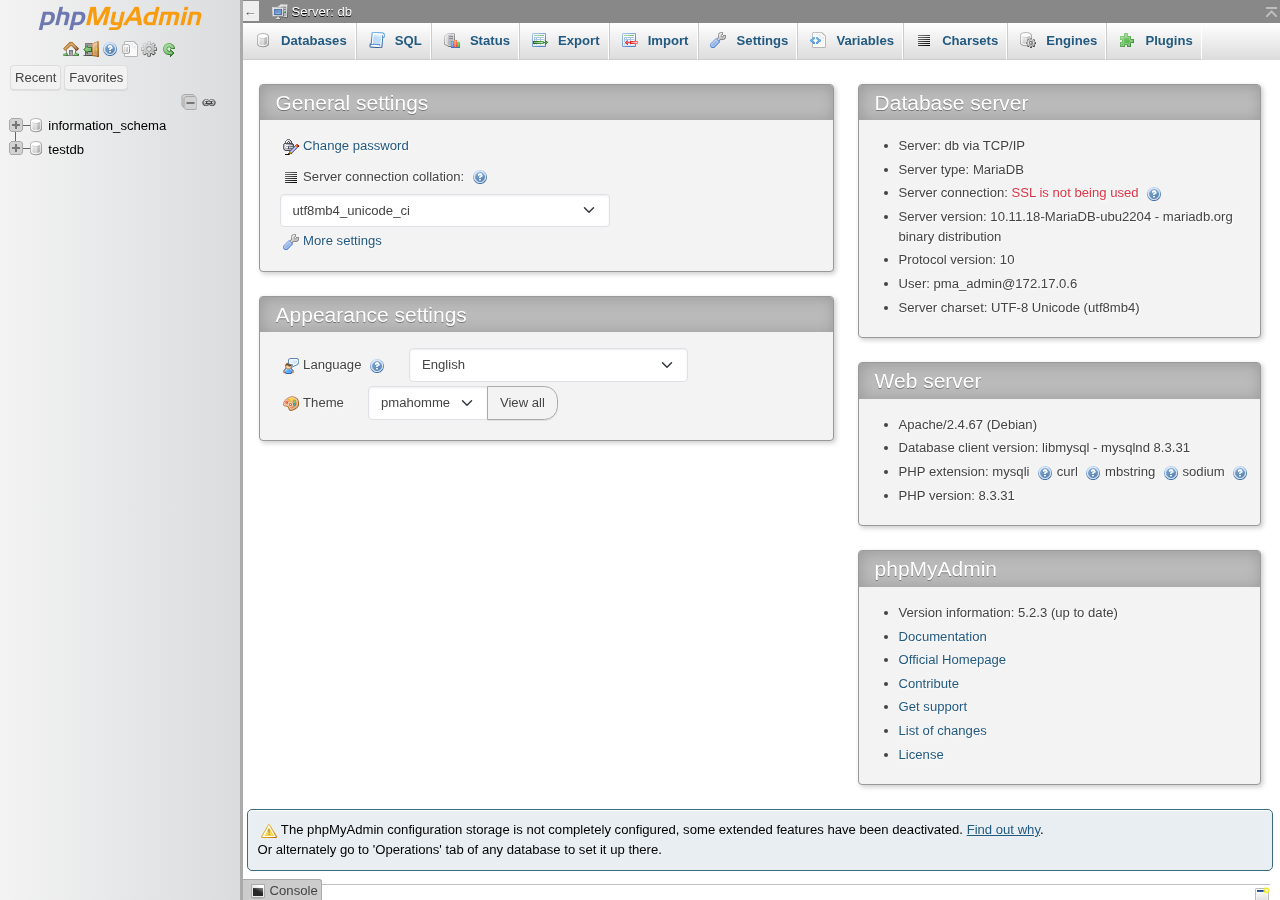The image size is (1280, 900).
Task: Click 'Version information: 5.2.3 (up to date)' text
Action: [x=1008, y=613]
